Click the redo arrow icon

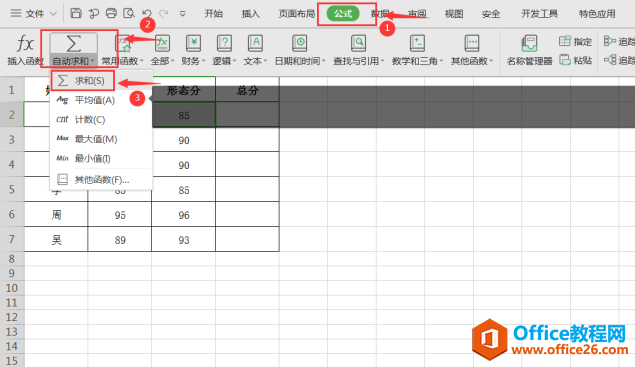click(x=164, y=13)
